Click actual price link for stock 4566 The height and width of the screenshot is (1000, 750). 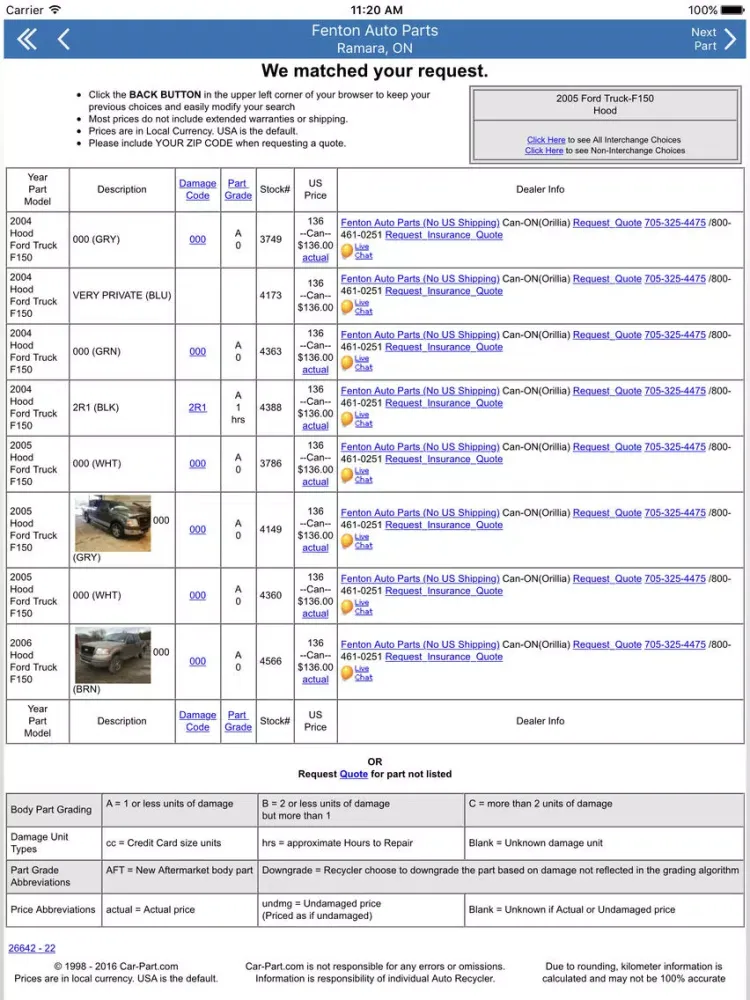pyautogui.click(x=315, y=679)
